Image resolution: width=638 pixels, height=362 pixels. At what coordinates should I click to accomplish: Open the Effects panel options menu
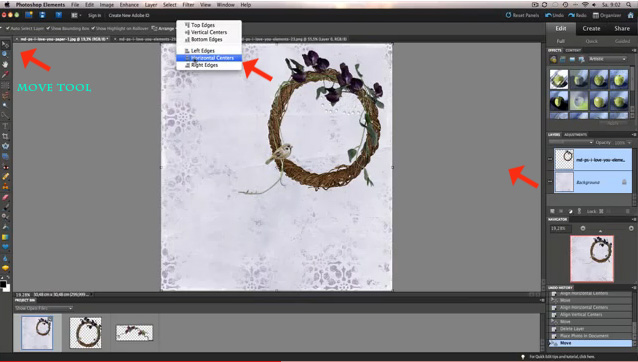pyautogui.click(x=634, y=50)
